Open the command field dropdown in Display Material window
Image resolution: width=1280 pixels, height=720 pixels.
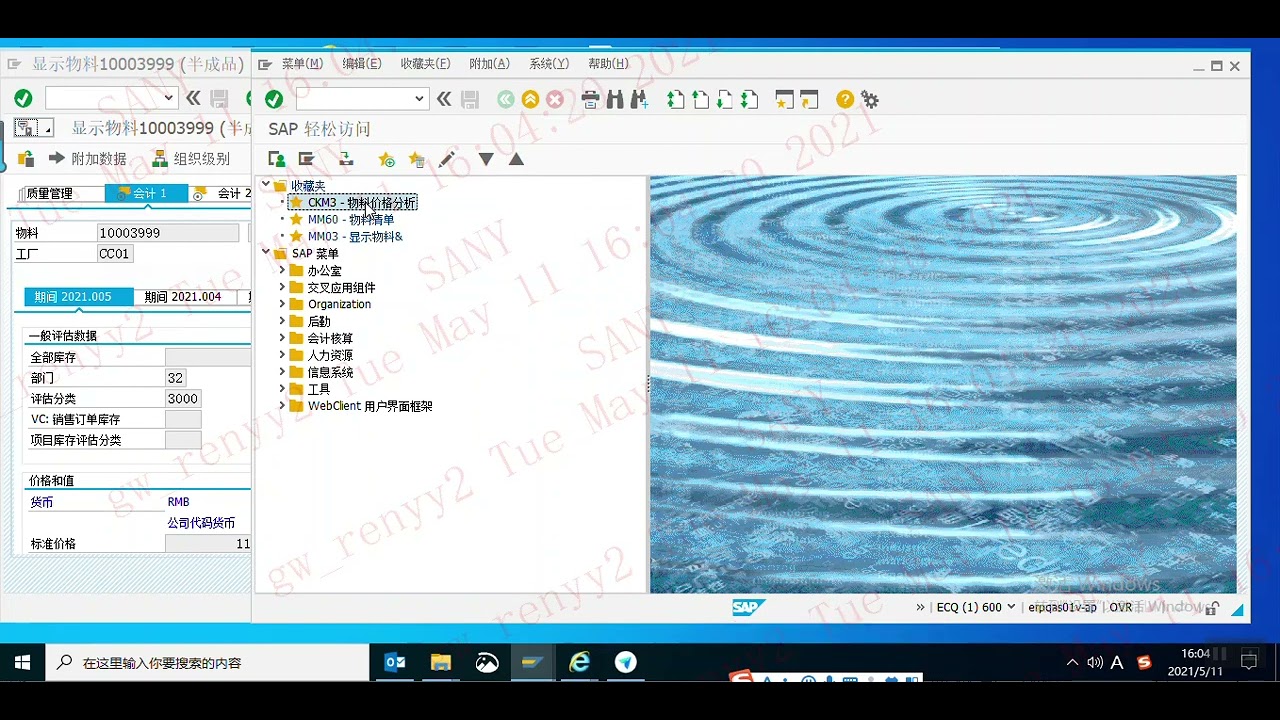point(168,97)
